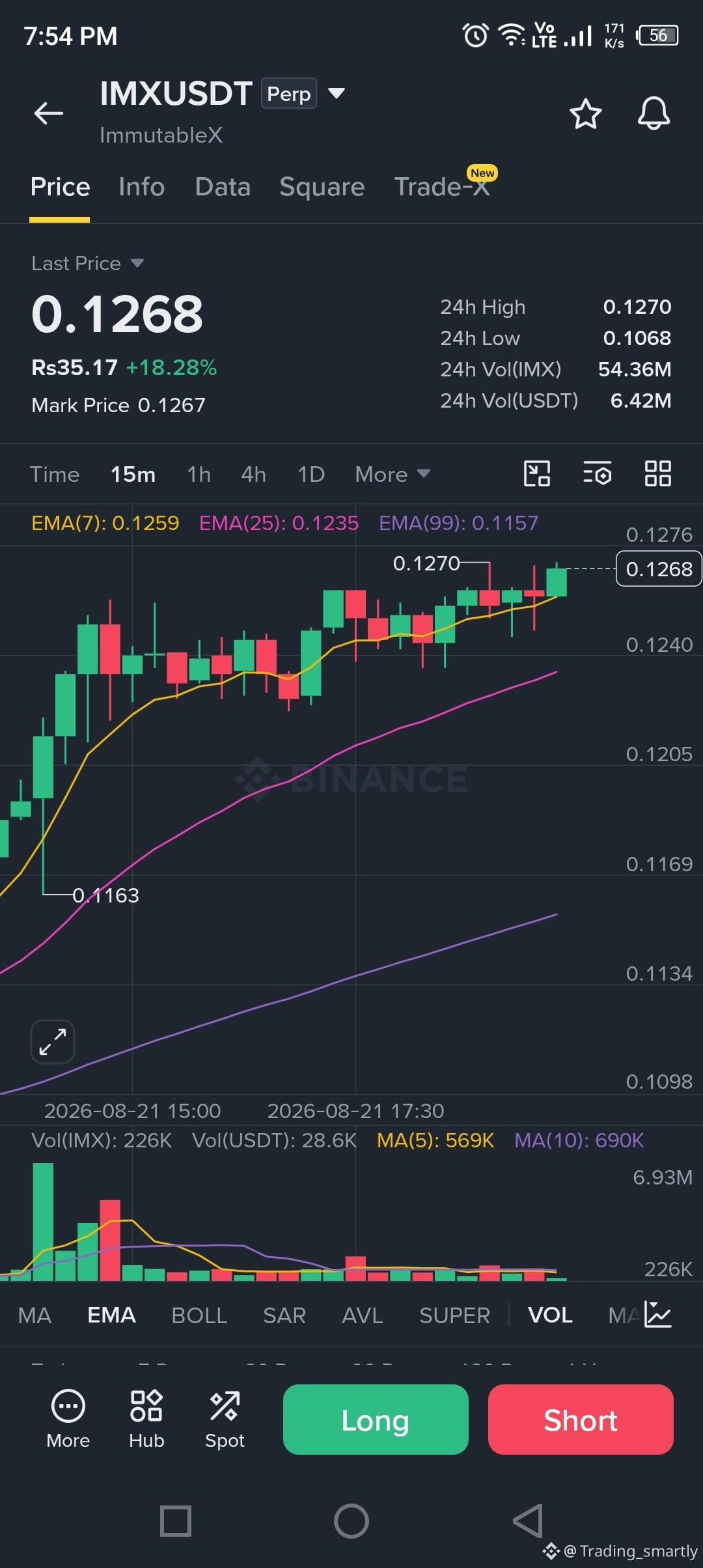Tap the 24h Vol(USDT) 6.42M value
Viewport: 703px width, 1568px height.
641,400
